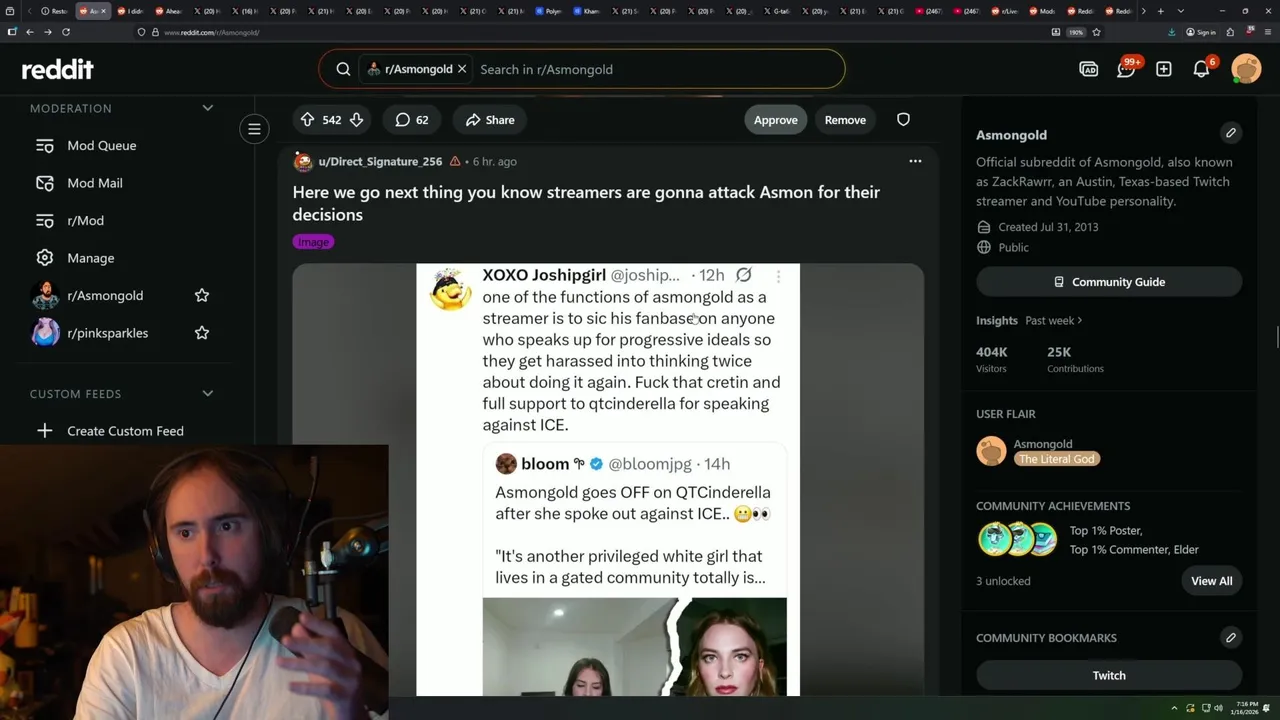
Task: Click The Literal God user flair
Action: pos(1056,459)
